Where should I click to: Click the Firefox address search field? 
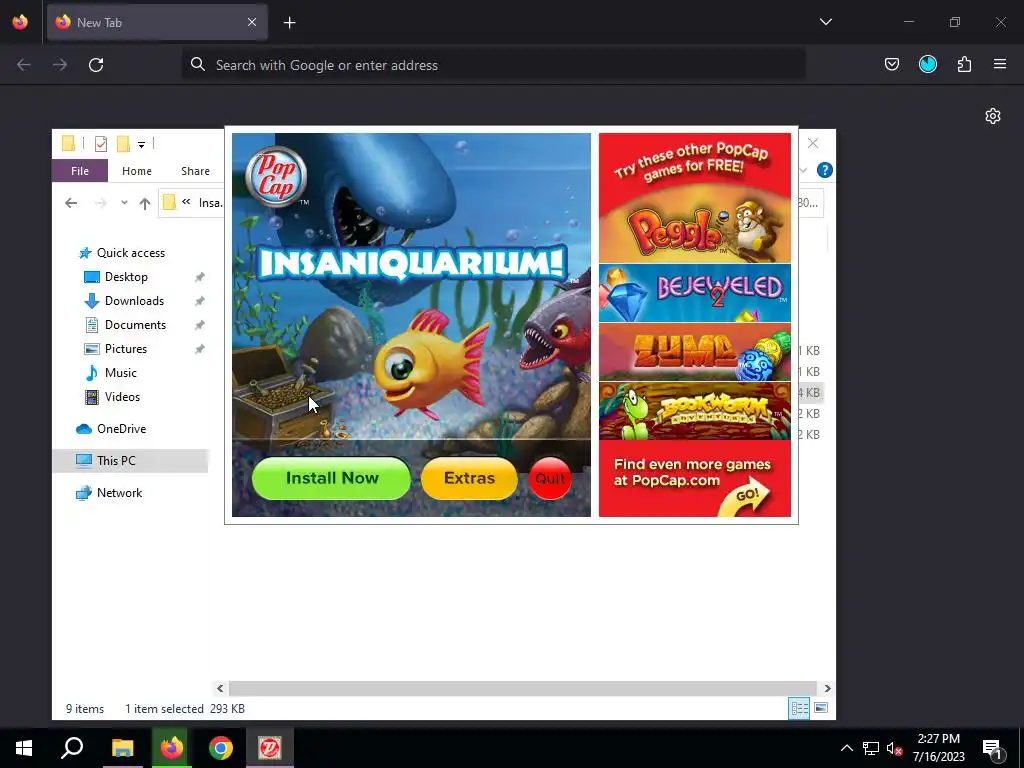point(493,65)
